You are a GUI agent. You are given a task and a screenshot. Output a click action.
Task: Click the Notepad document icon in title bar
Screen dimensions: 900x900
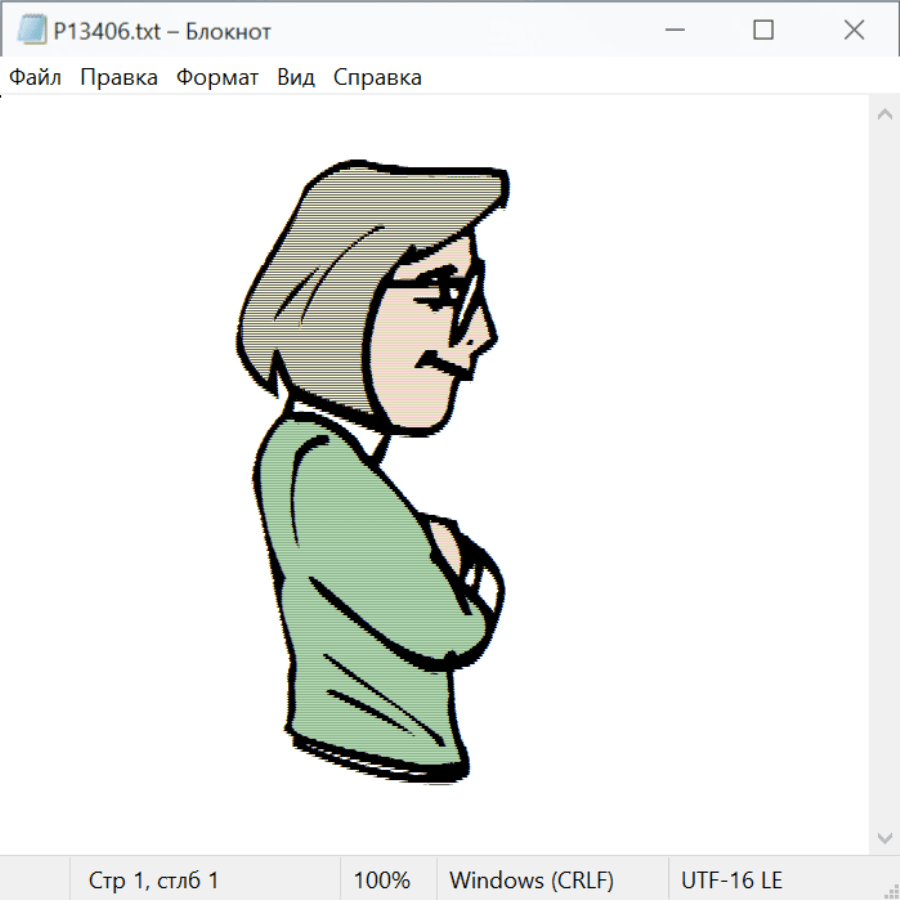31,31
